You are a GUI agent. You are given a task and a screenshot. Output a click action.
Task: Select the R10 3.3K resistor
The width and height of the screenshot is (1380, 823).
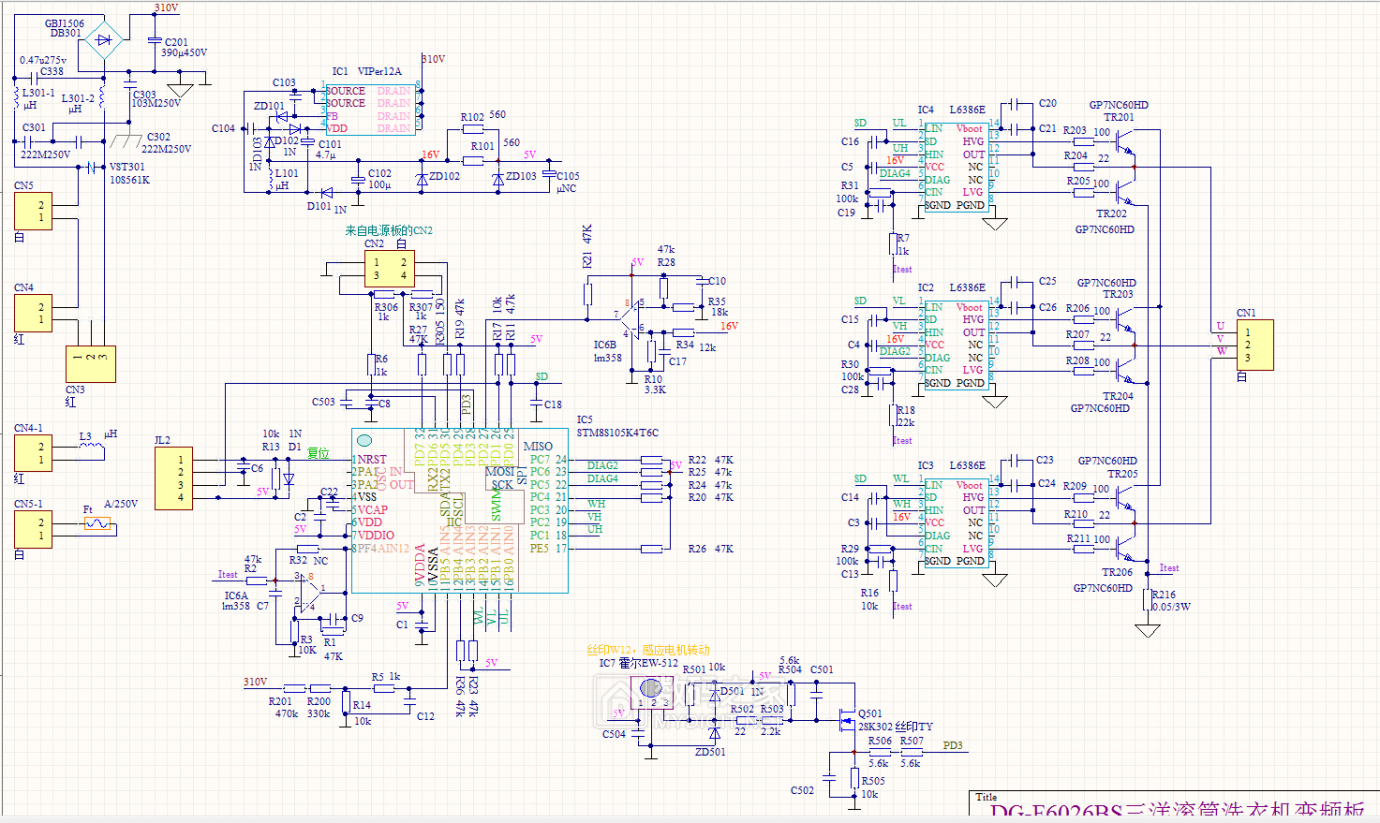653,353
